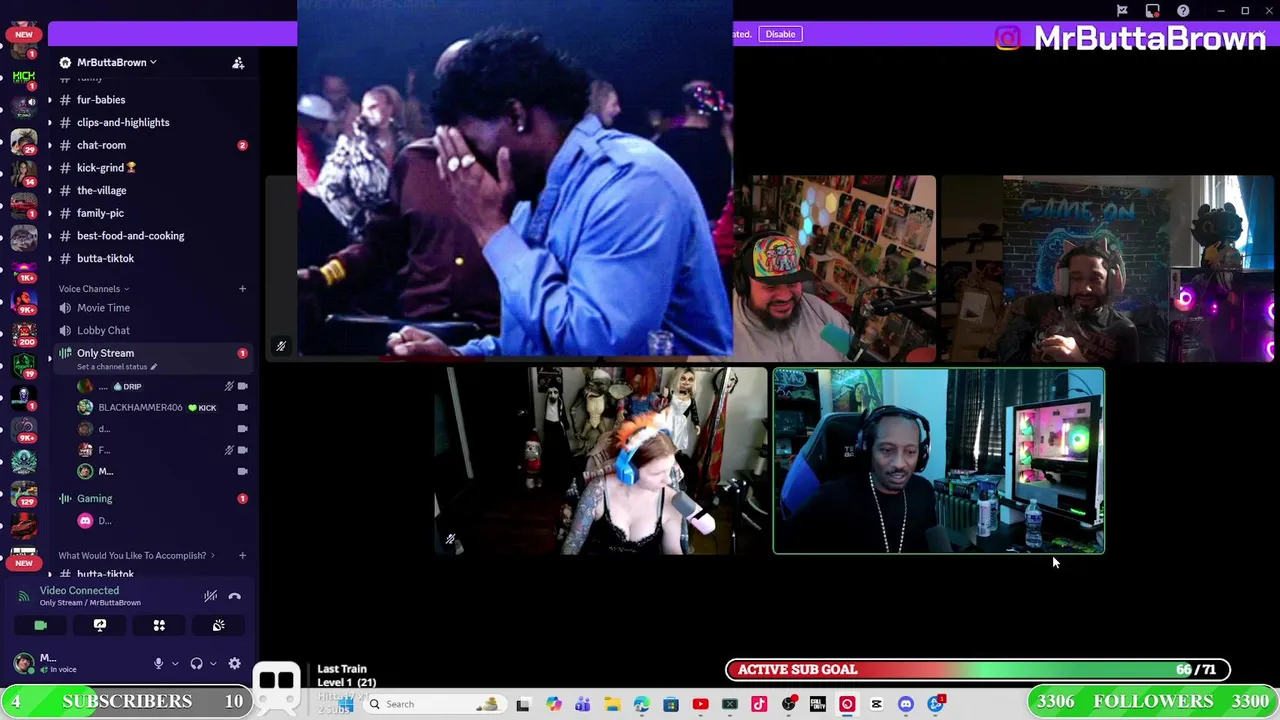Screen dimensions: 1280x720
Task: Click Set a channel status
Action: coord(117,367)
